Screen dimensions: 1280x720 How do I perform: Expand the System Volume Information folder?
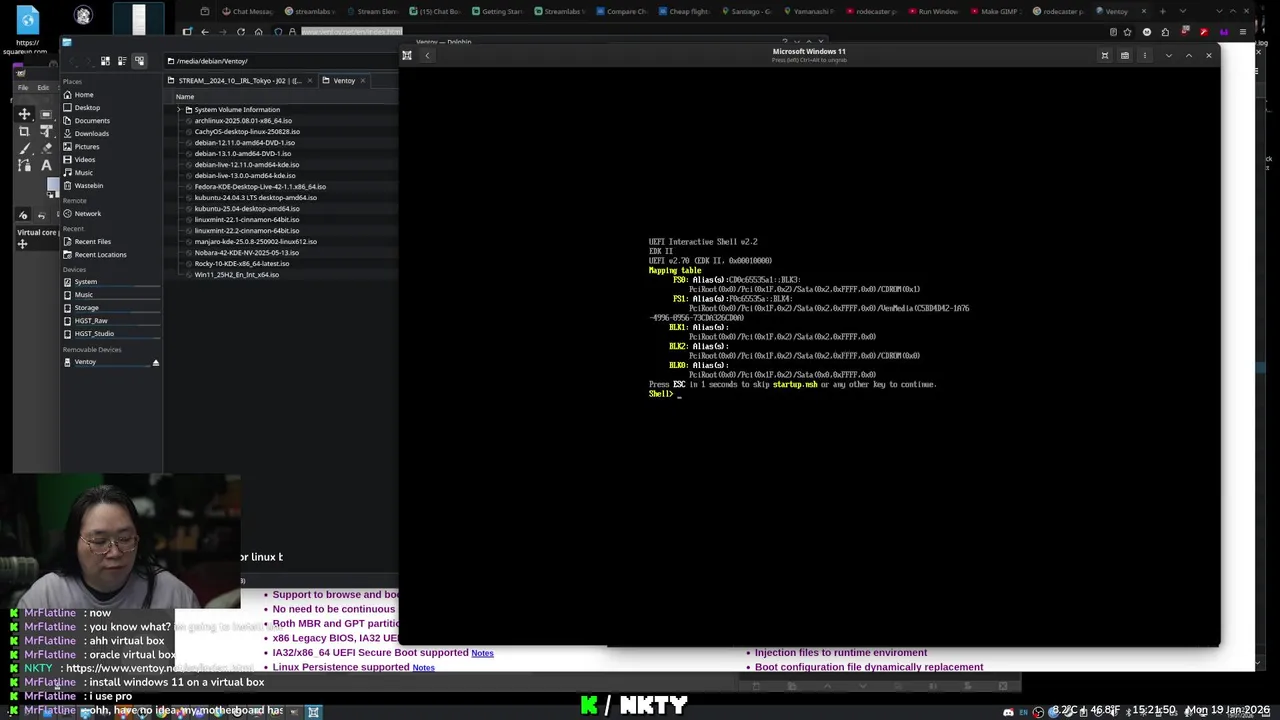click(x=178, y=110)
